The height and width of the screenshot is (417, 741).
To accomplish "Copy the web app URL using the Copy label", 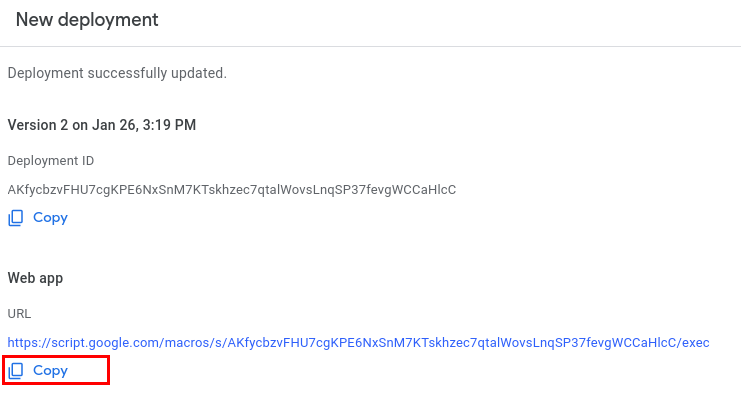I will pyautogui.click(x=50, y=370).
